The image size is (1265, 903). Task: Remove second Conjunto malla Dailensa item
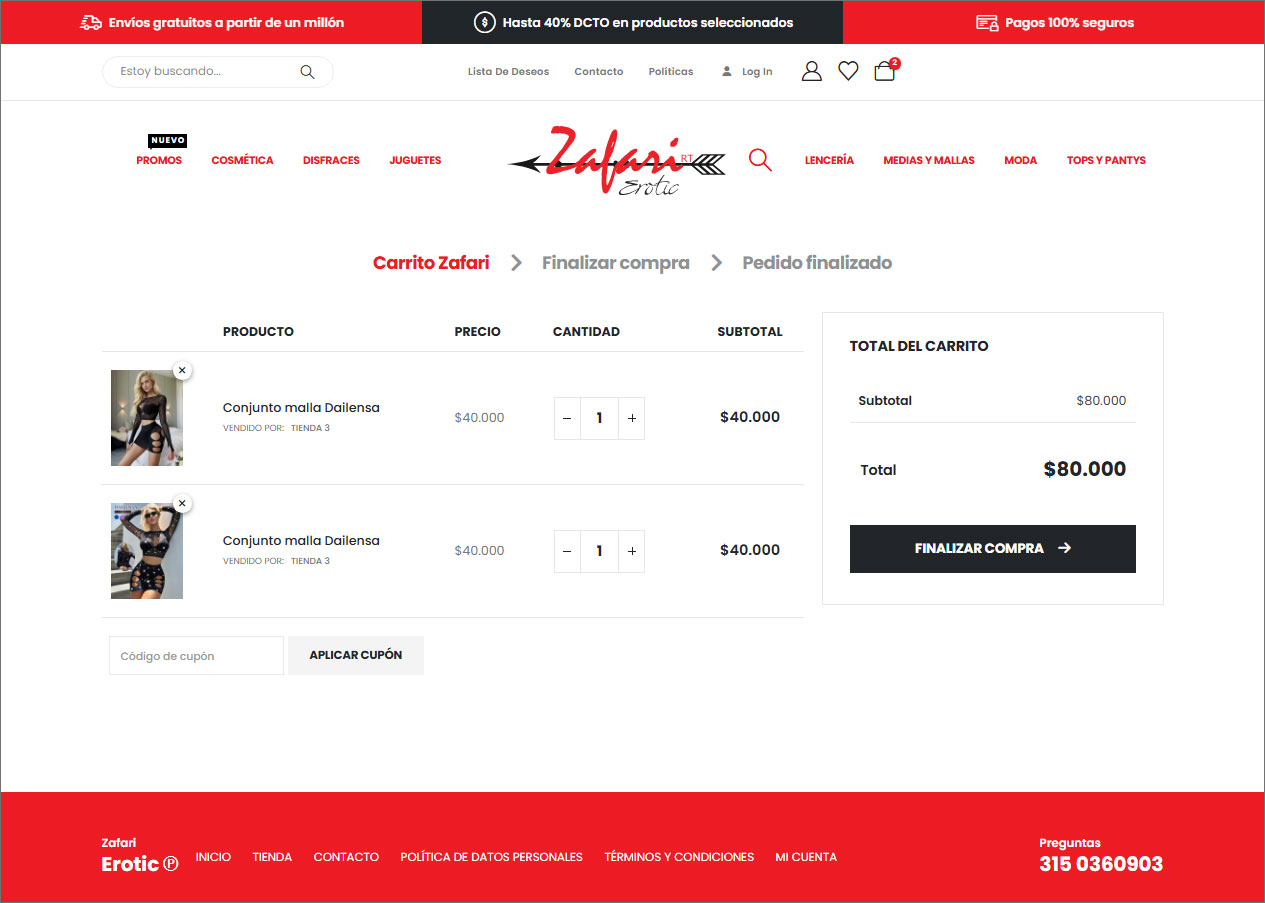(182, 503)
